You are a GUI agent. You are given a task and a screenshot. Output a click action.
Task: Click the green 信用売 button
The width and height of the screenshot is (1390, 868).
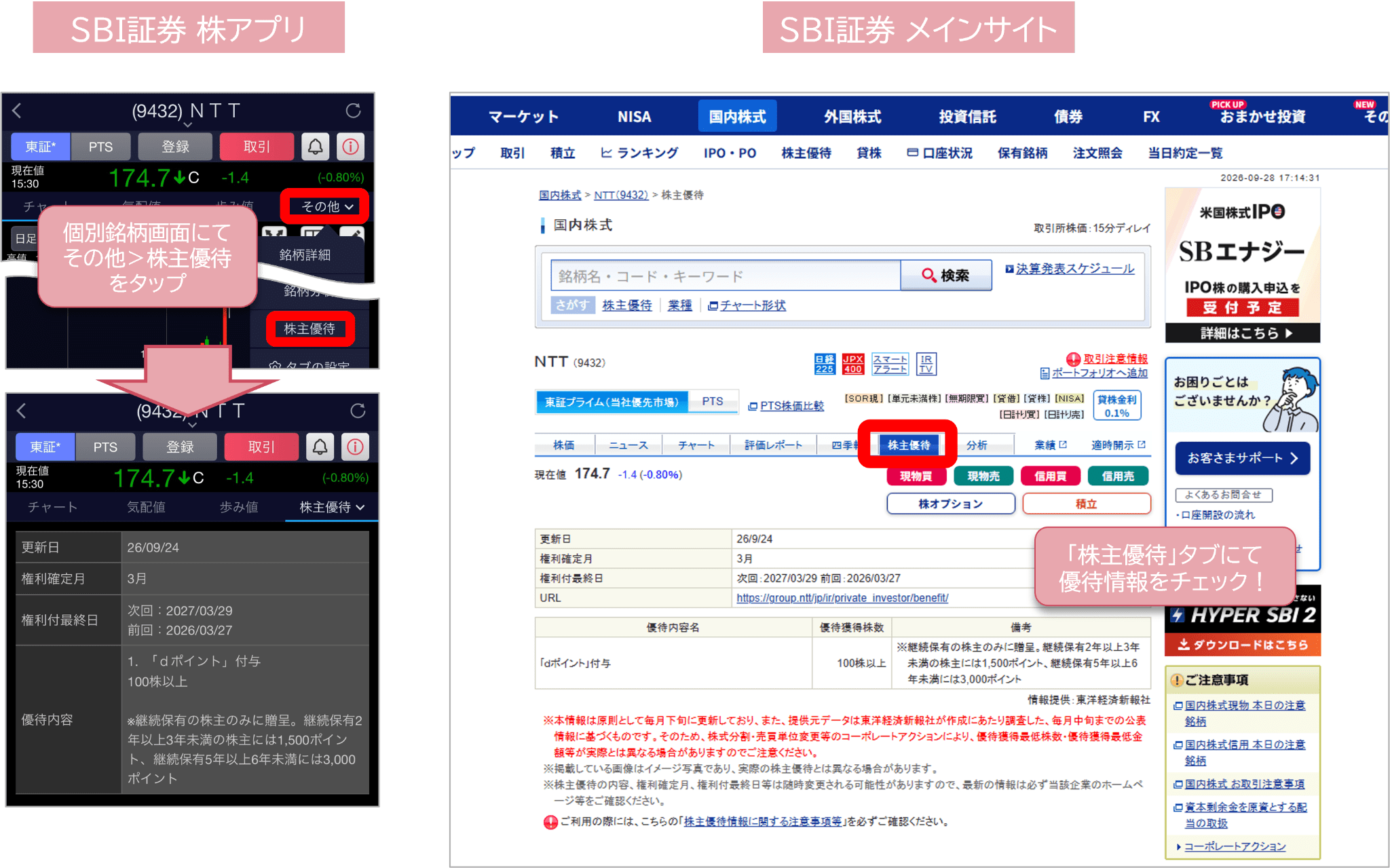1118,476
